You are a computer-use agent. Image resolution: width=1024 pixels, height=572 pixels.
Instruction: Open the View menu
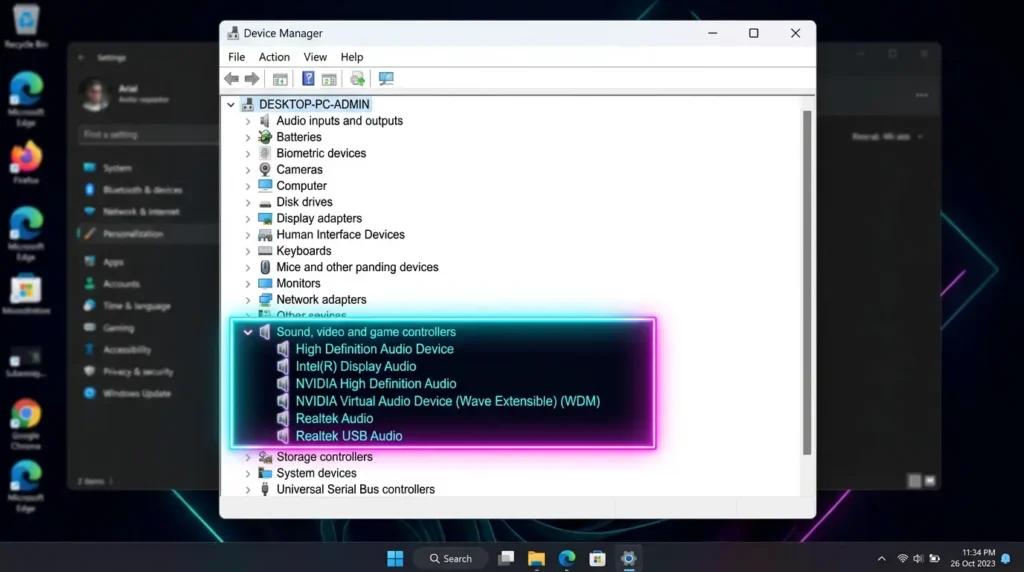coord(315,57)
